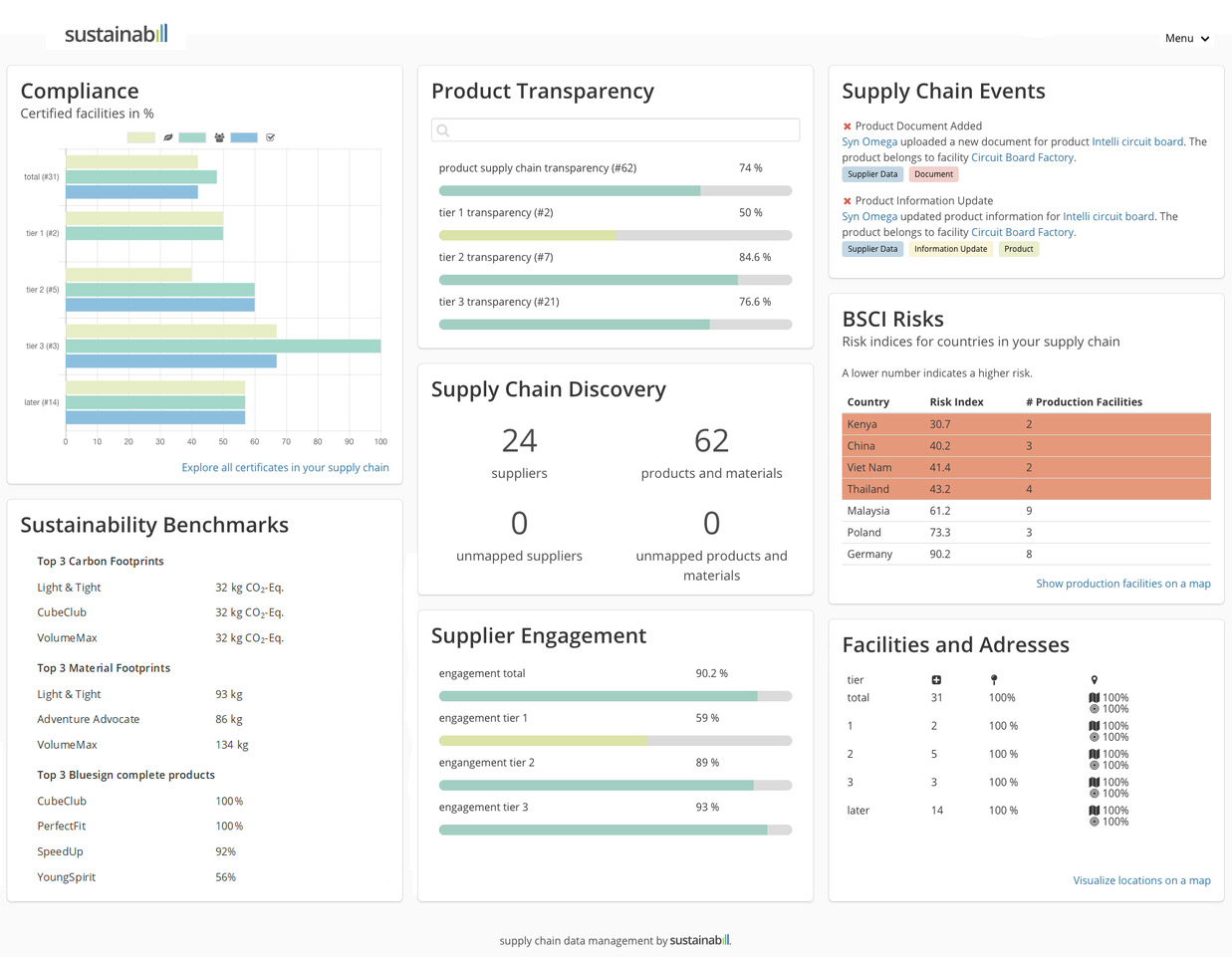This screenshot has width=1232, height=957.
Task: Click the chevron arrow next to Menu
Action: 1205,39
